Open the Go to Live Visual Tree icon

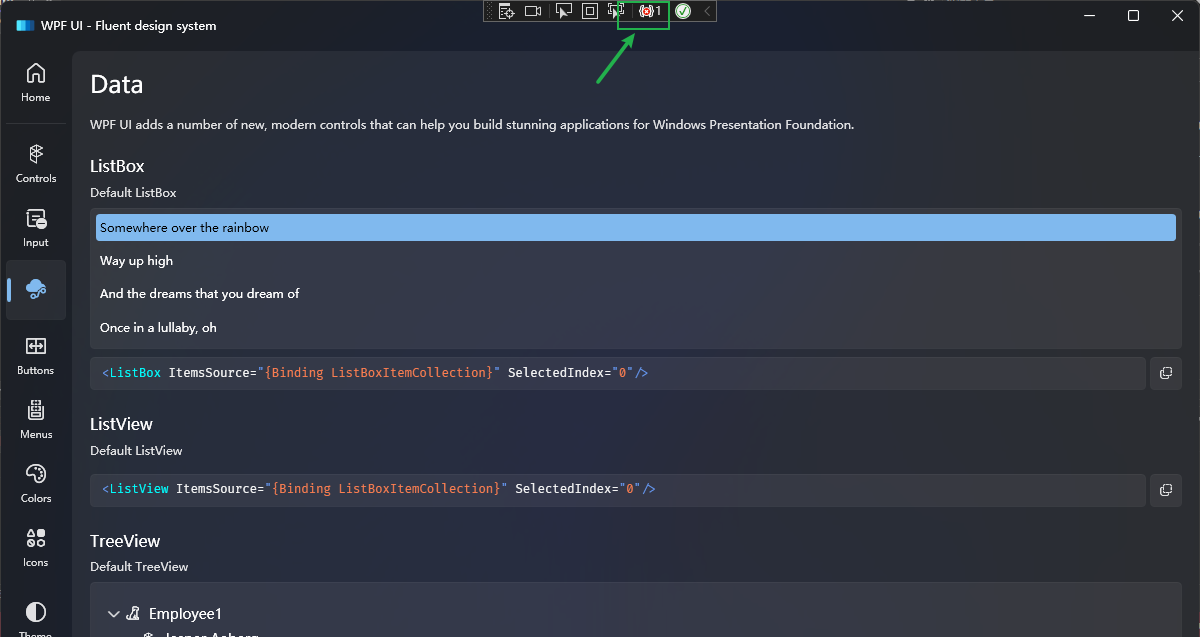[506, 11]
